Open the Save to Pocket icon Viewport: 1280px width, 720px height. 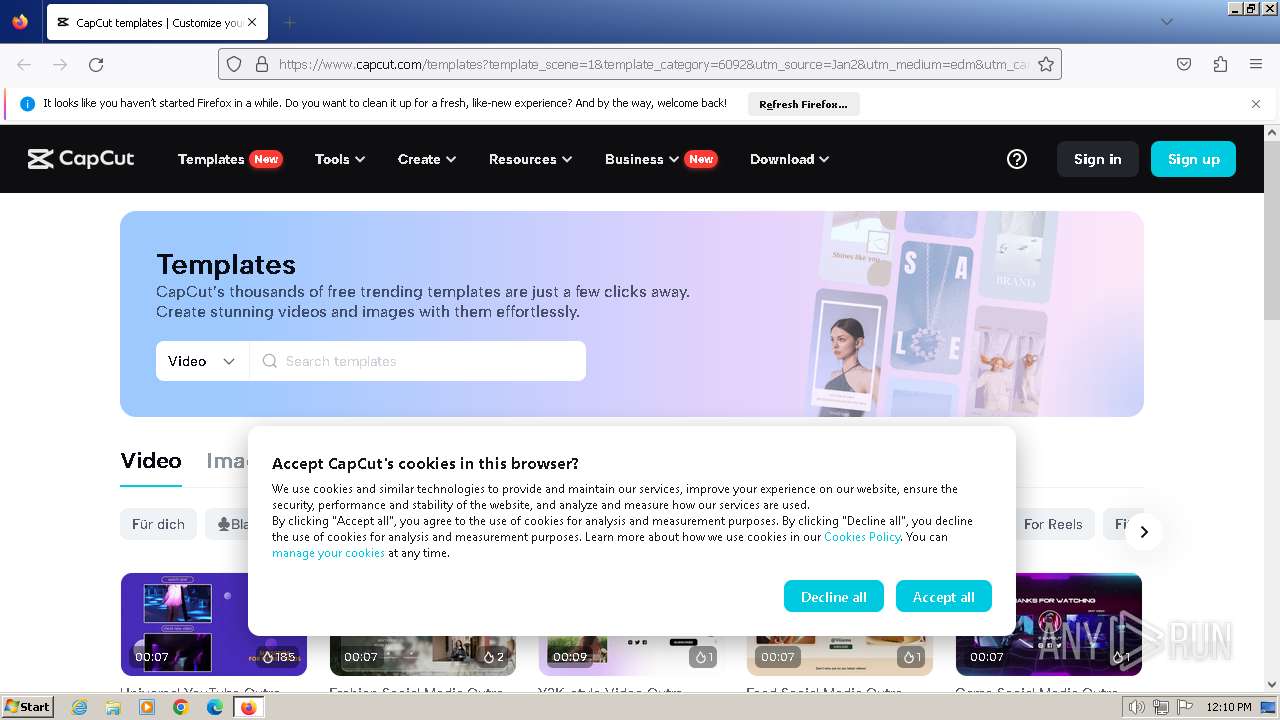(1184, 64)
